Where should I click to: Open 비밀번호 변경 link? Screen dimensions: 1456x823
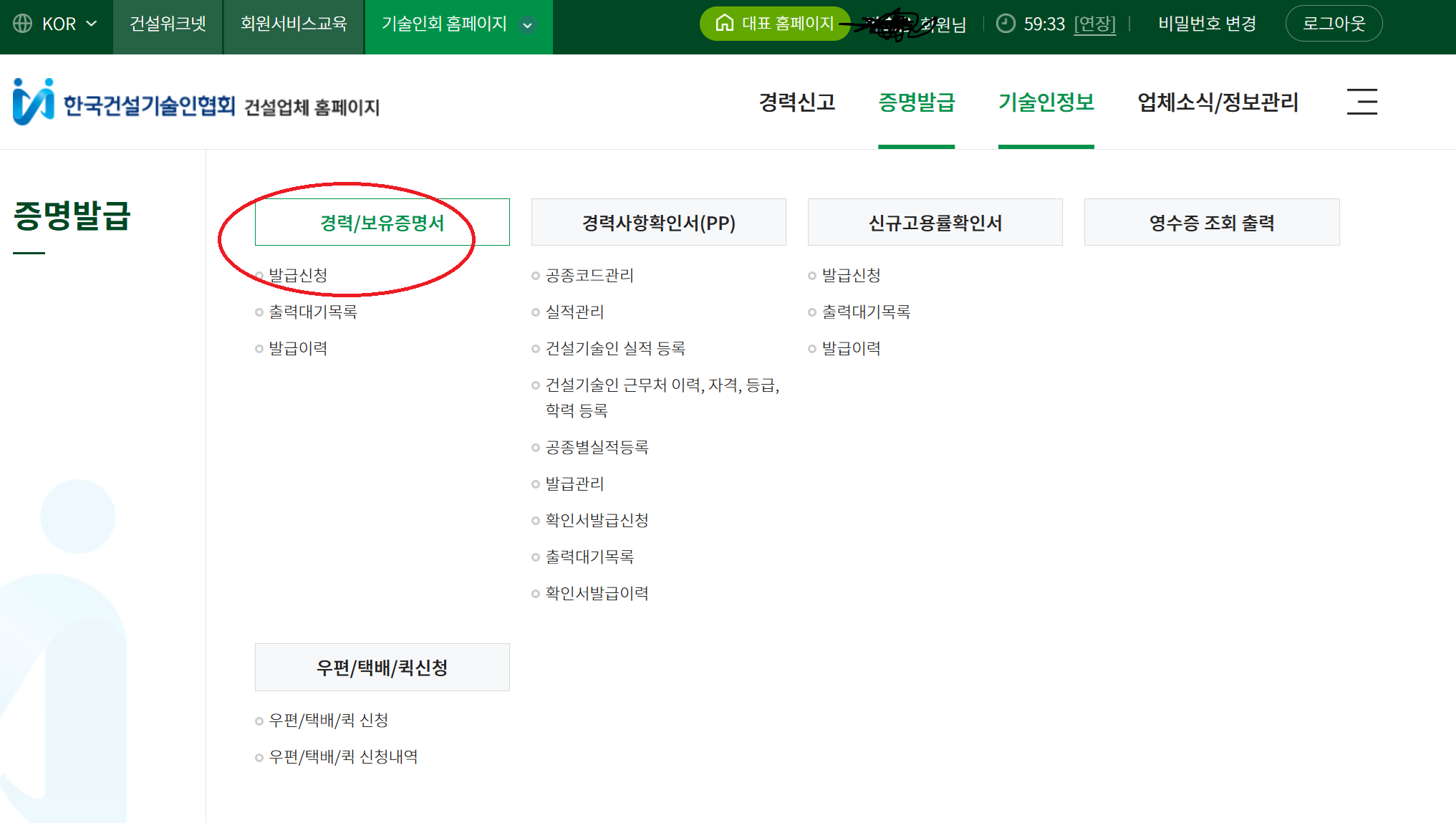coord(1207,24)
